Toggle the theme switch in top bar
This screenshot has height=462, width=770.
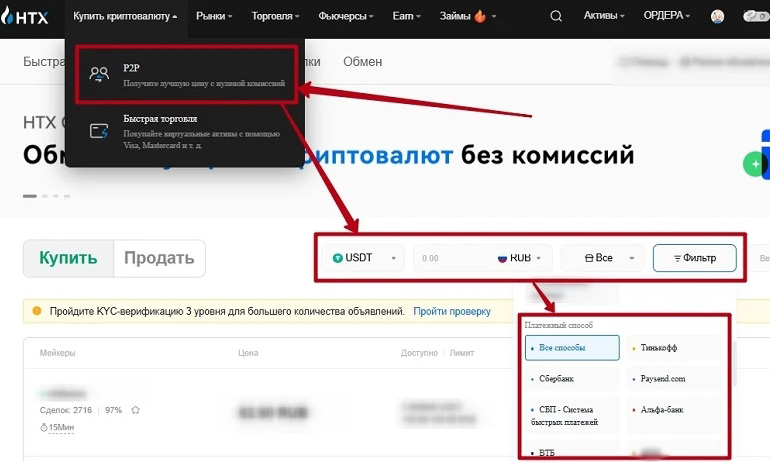point(756,16)
